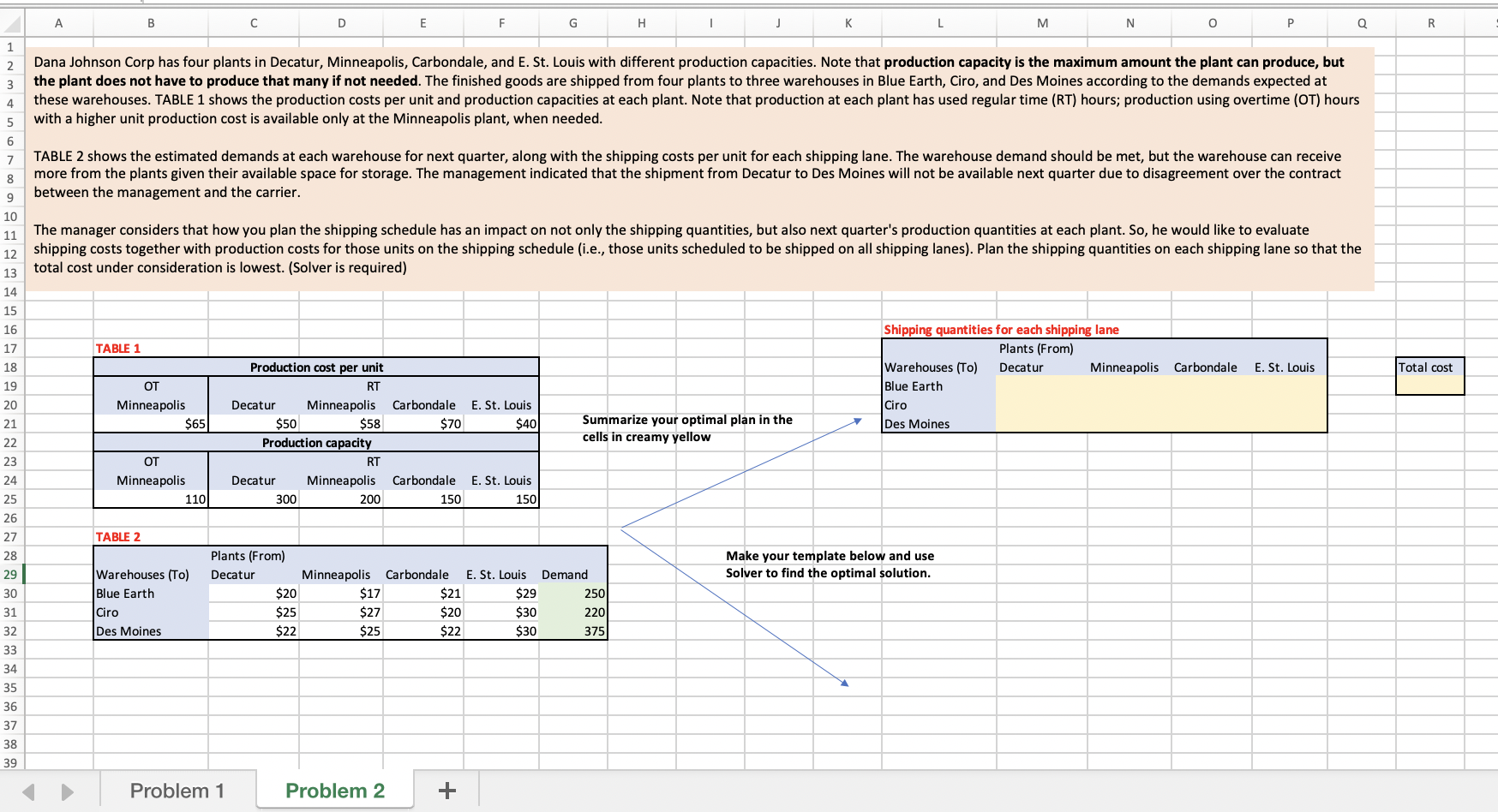
Task: Switch to the Problem 1 sheet tab
Action: coord(177,791)
